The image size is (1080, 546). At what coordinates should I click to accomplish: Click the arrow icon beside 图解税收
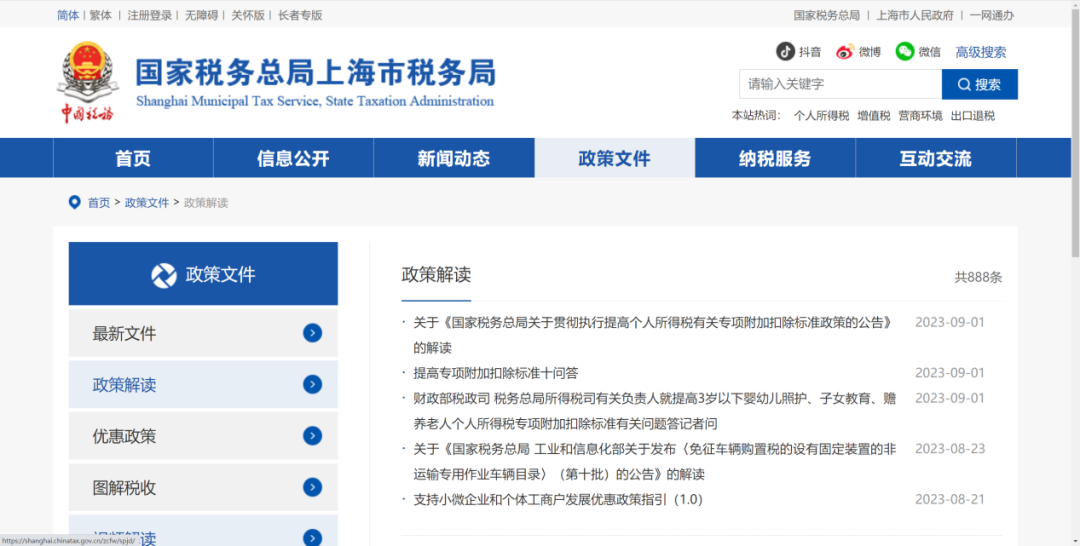tap(312, 487)
